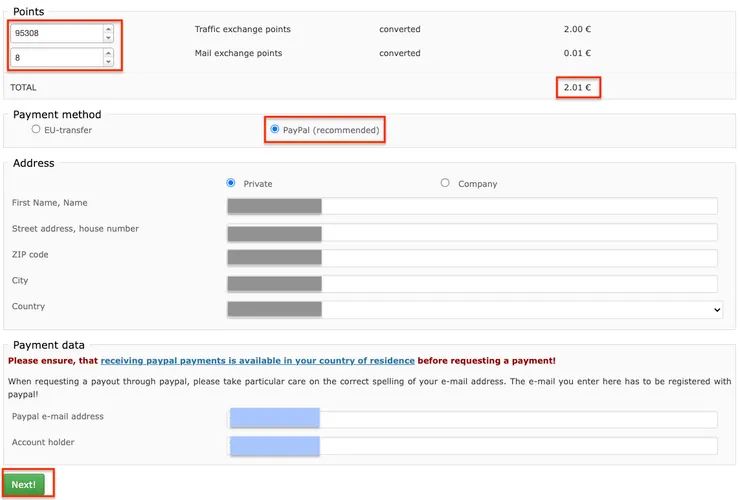The width and height of the screenshot is (740, 500).
Task: Increase the mail exchange points with up arrow
Action: [x=108, y=53]
